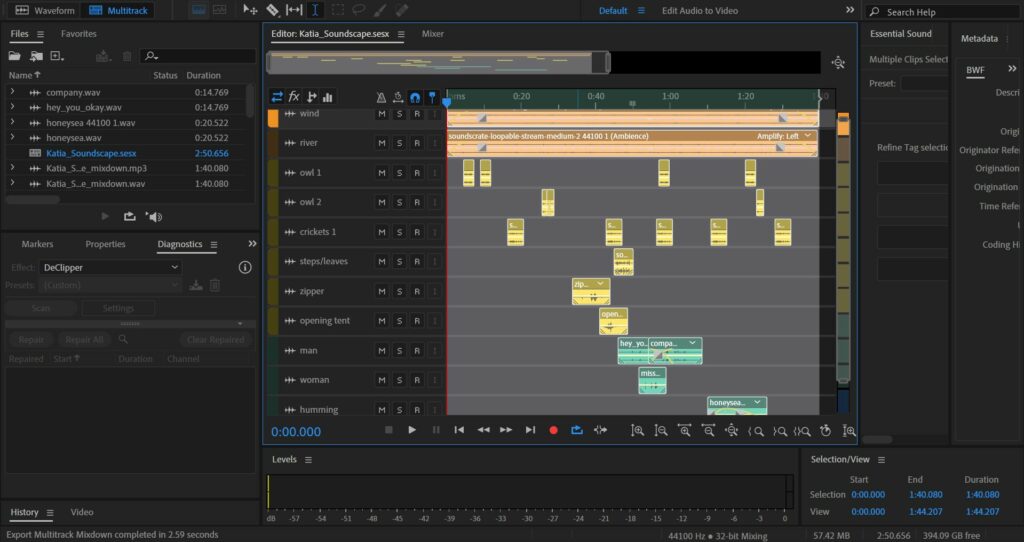Open the fx effects view in editor
The width and height of the screenshot is (1024, 542).
click(x=294, y=97)
